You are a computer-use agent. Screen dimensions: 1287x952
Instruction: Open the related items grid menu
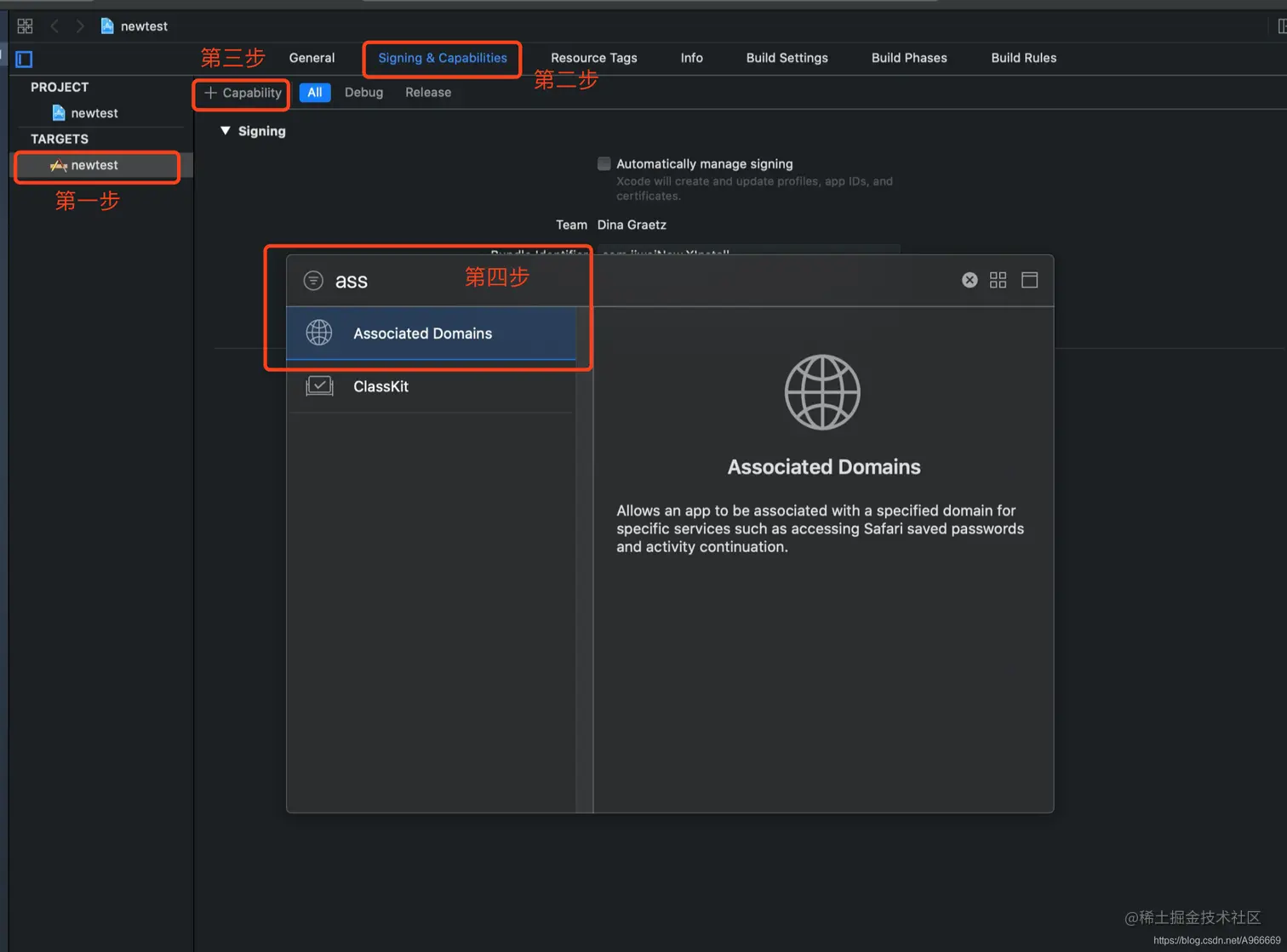pyautogui.click(x=25, y=26)
